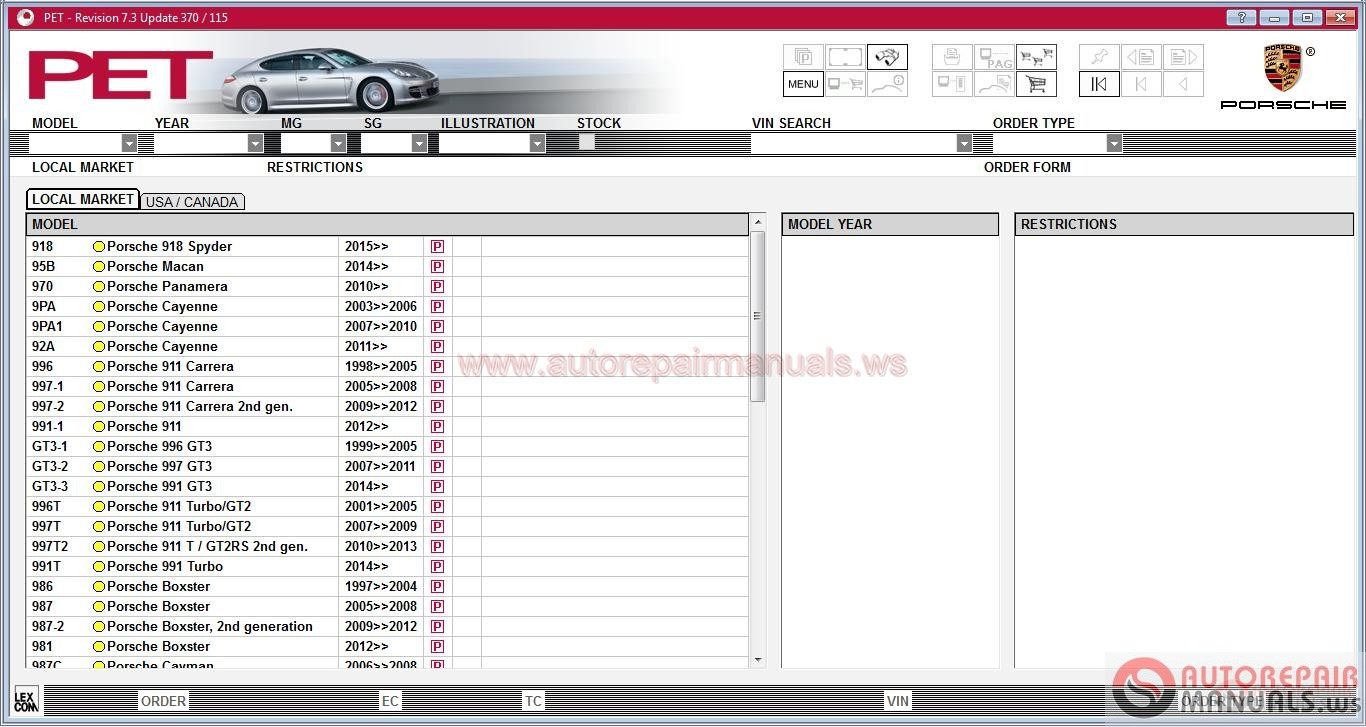This screenshot has height=727, width=1366.
Task: Select the Porsche 997 GT3 row
Action: point(387,466)
